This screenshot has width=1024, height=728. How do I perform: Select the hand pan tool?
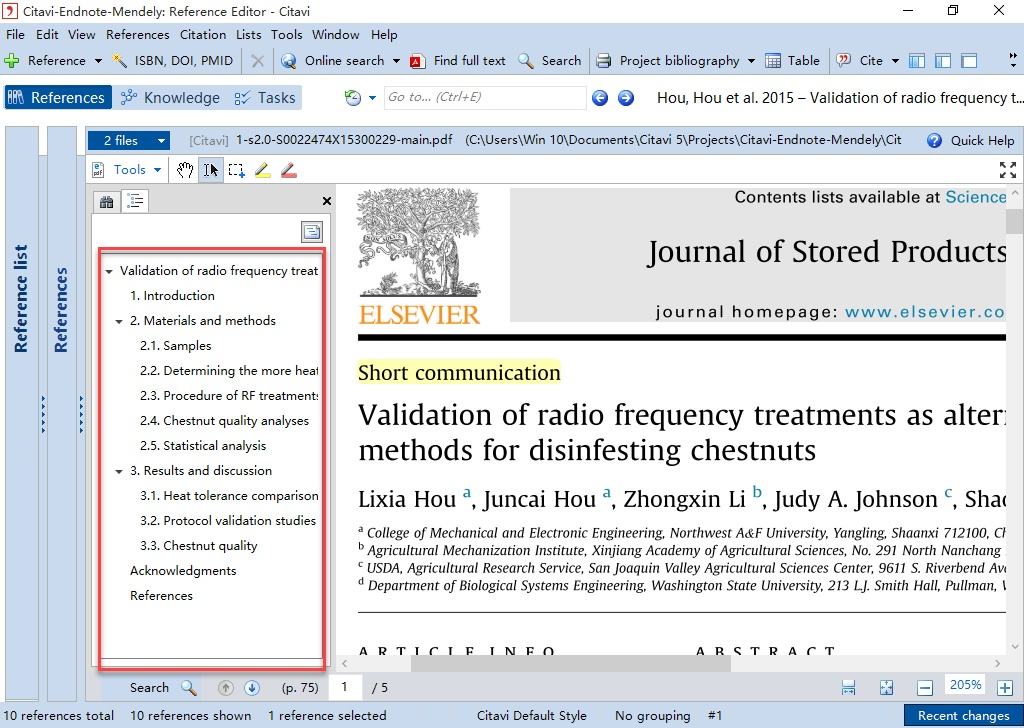tap(185, 170)
